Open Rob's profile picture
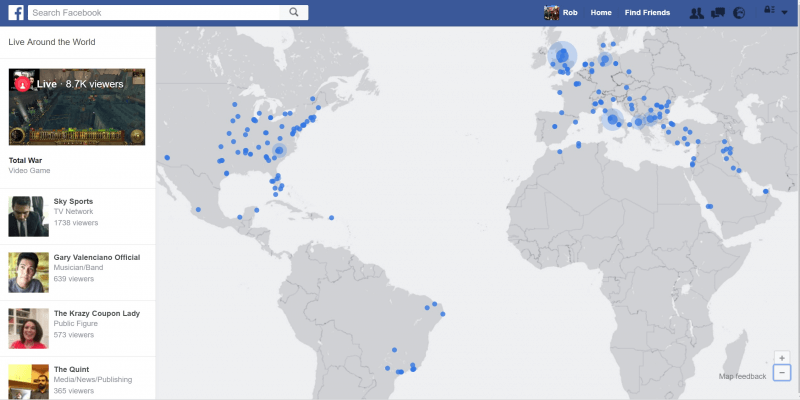 [x=552, y=13]
